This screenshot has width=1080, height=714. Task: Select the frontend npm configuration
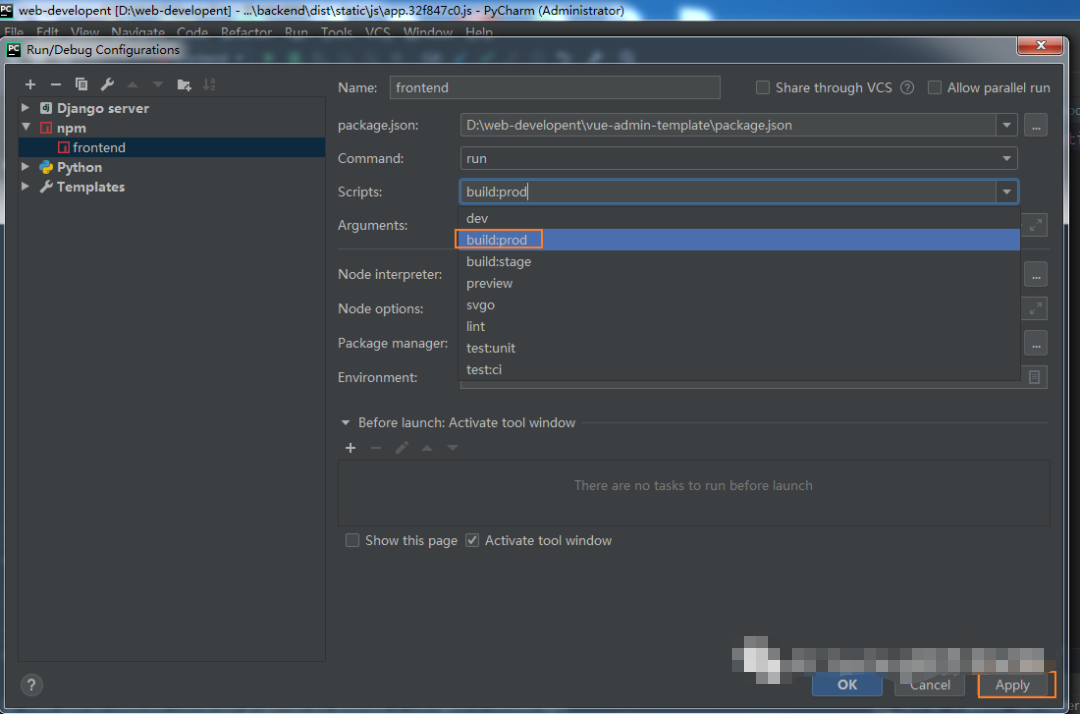click(x=172, y=147)
